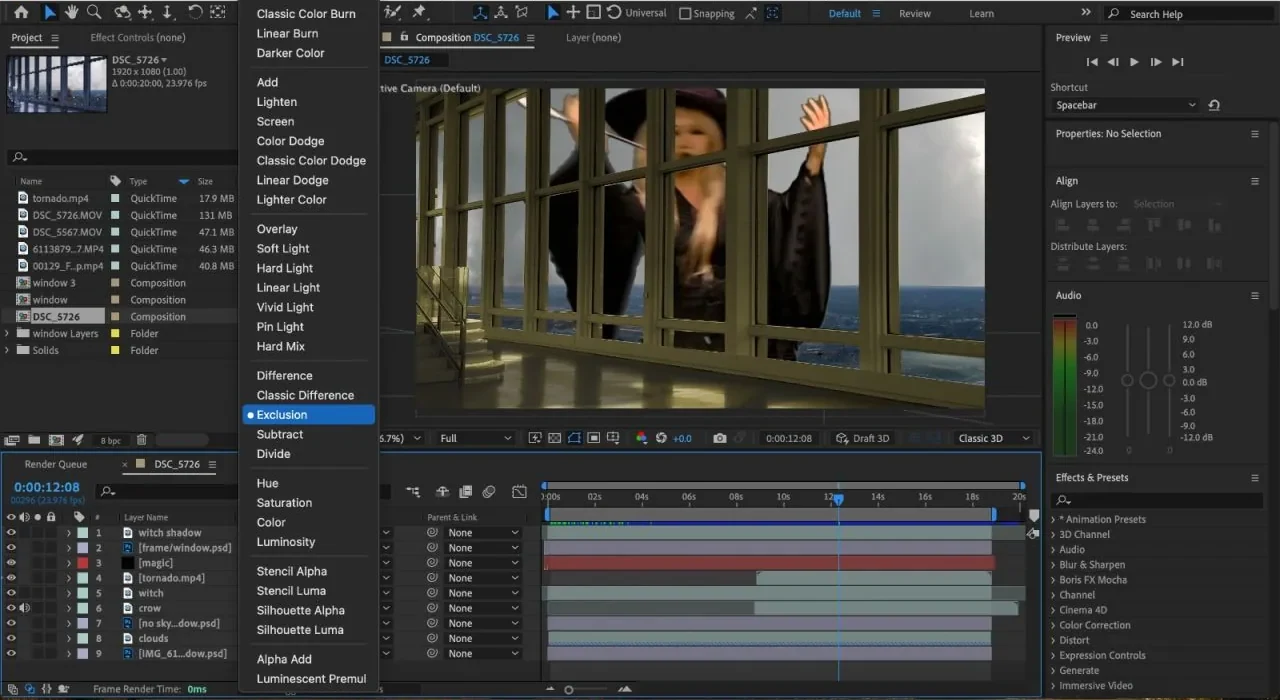The image size is (1280, 700).
Task: Hide the witch shadow layer
Action: pos(12,533)
